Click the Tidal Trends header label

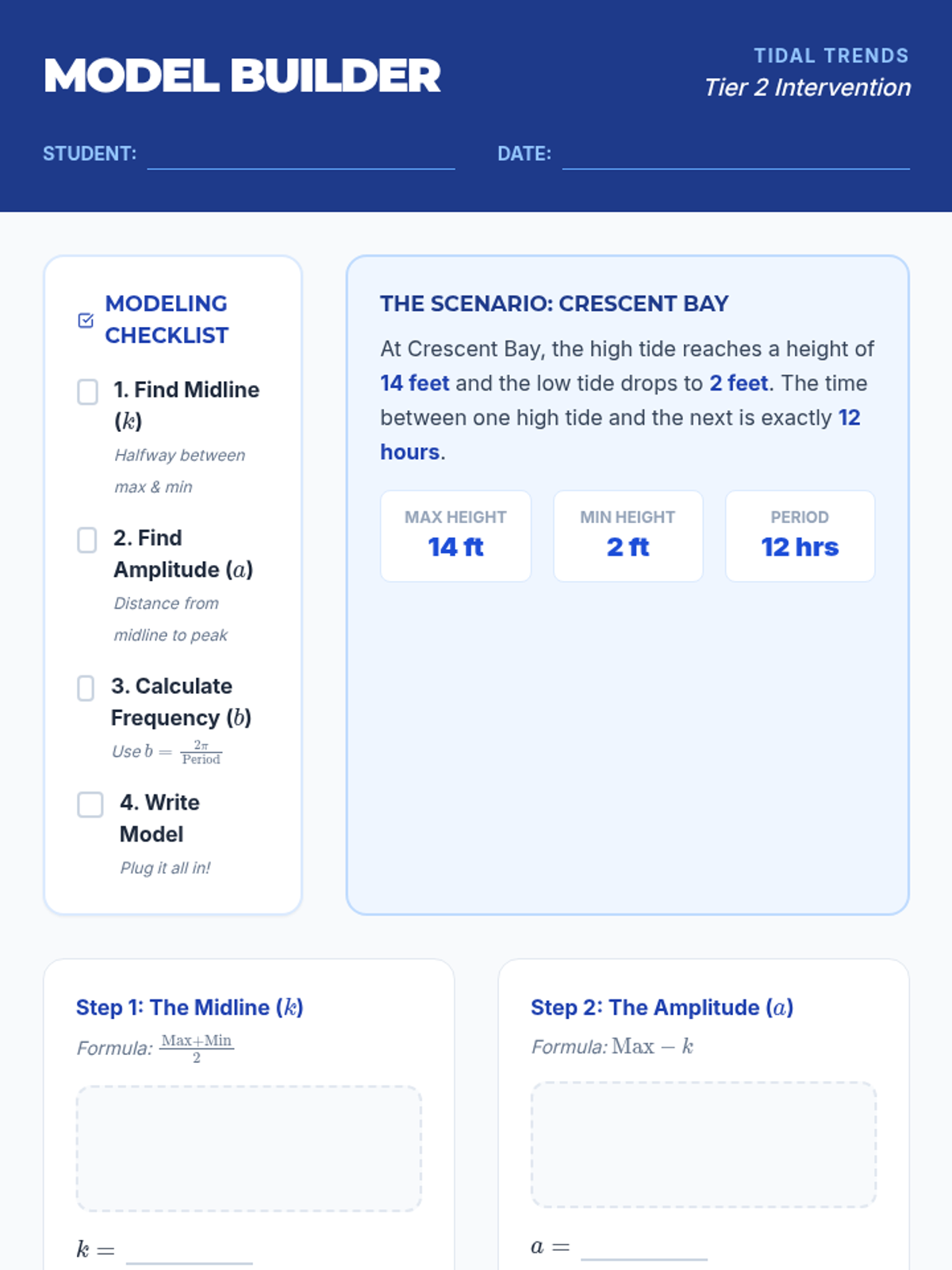click(831, 56)
